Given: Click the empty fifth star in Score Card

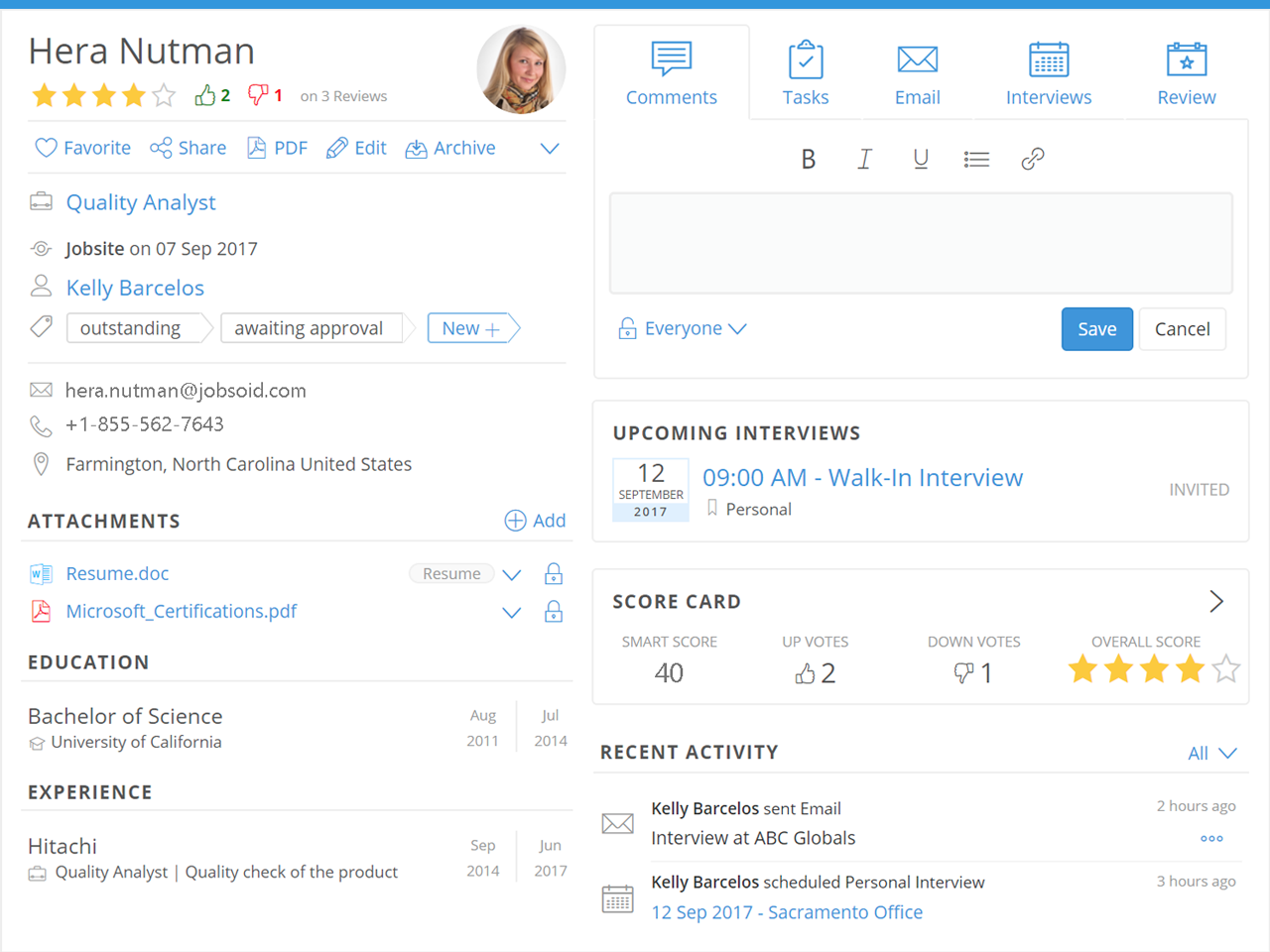Looking at the screenshot, I should click(x=1226, y=669).
